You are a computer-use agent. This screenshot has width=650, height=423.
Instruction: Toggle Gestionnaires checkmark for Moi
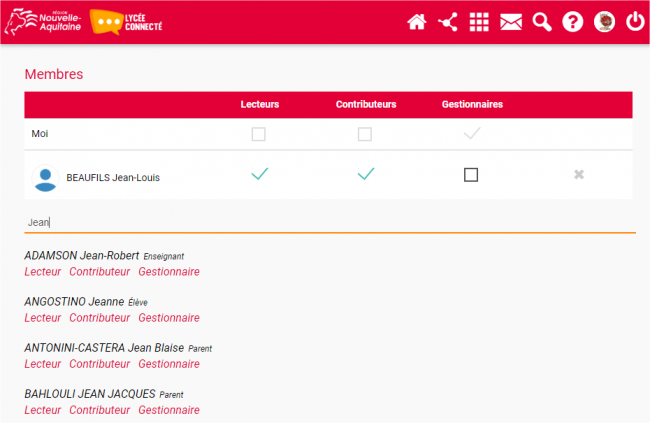pos(472,133)
